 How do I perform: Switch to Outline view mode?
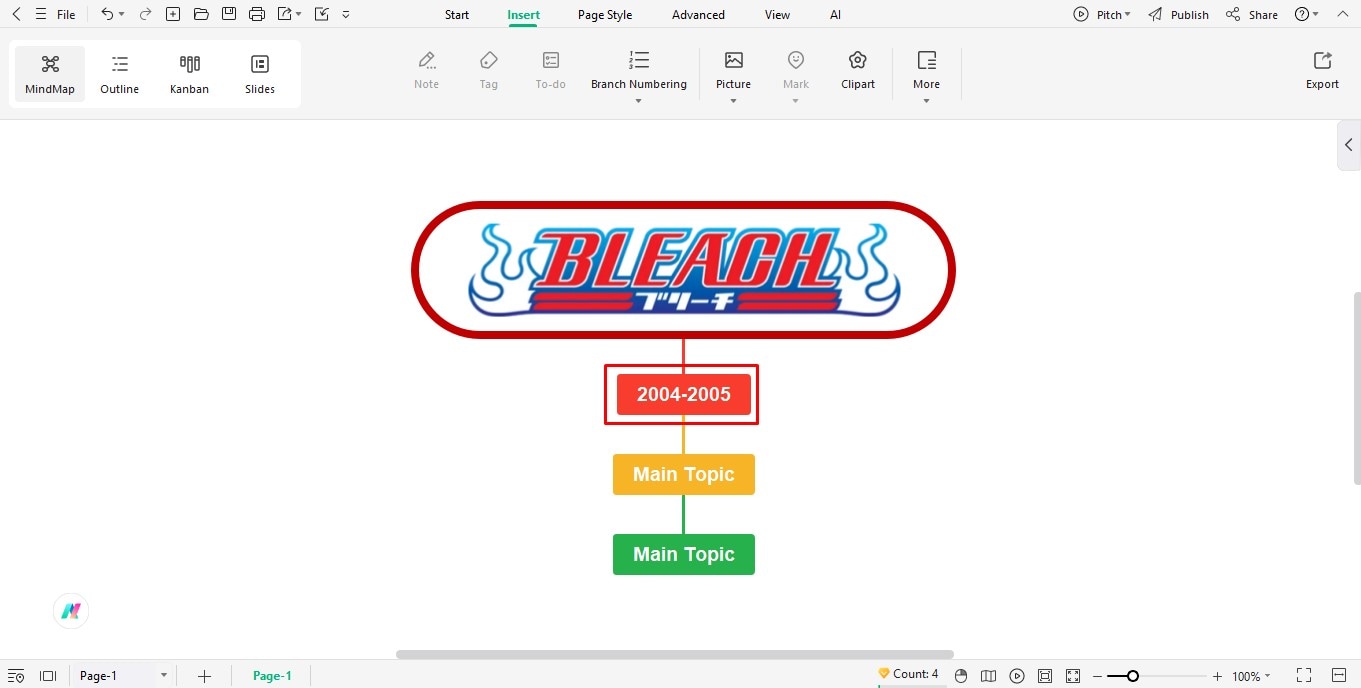[120, 74]
